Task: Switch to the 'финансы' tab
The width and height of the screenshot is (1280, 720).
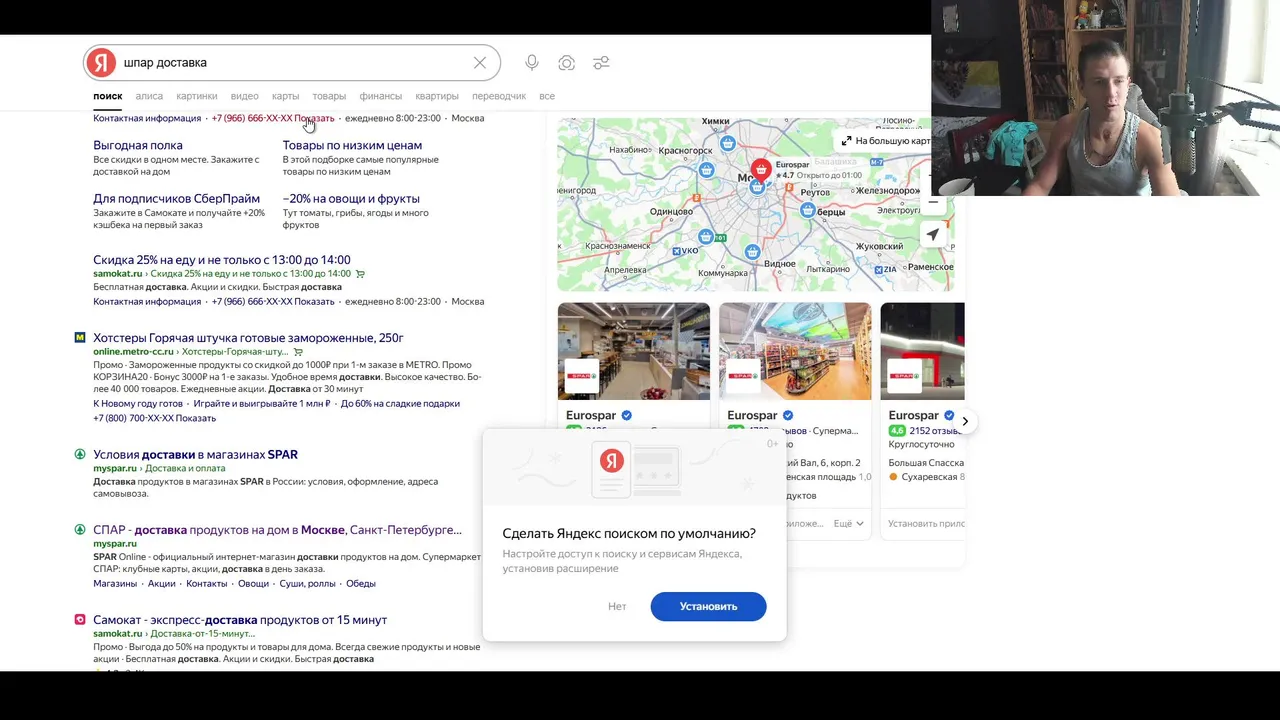Action: [381, 96]
